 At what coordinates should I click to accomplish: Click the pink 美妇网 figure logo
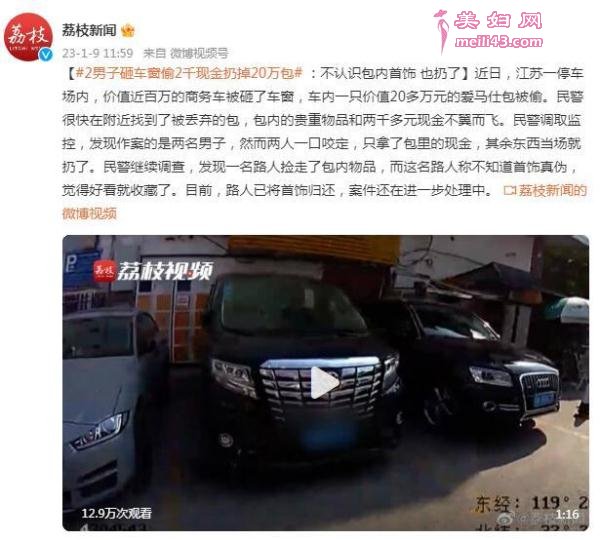pyautogui.click(x=441, y=31)
